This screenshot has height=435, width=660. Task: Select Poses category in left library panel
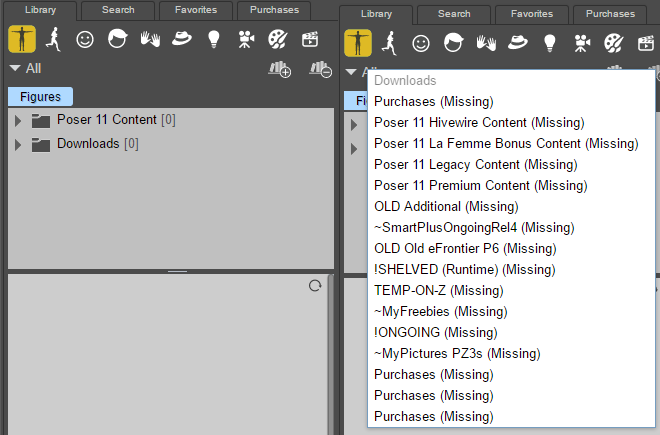click(x=53, y=39)
